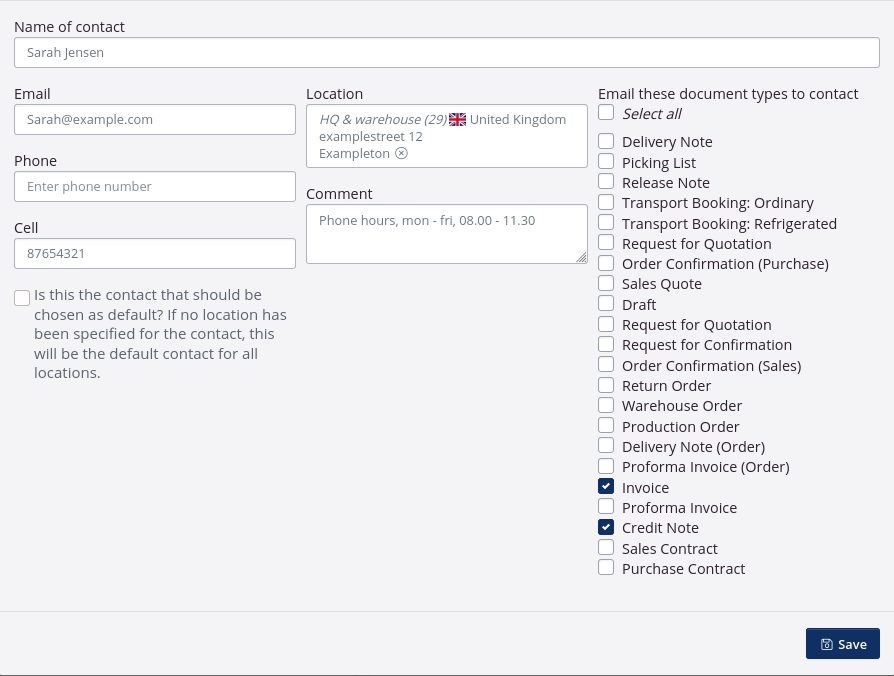894x676 pixels.
Task: Click the Name of contact field
Action: pyautogui.click(x=446, y=53)
